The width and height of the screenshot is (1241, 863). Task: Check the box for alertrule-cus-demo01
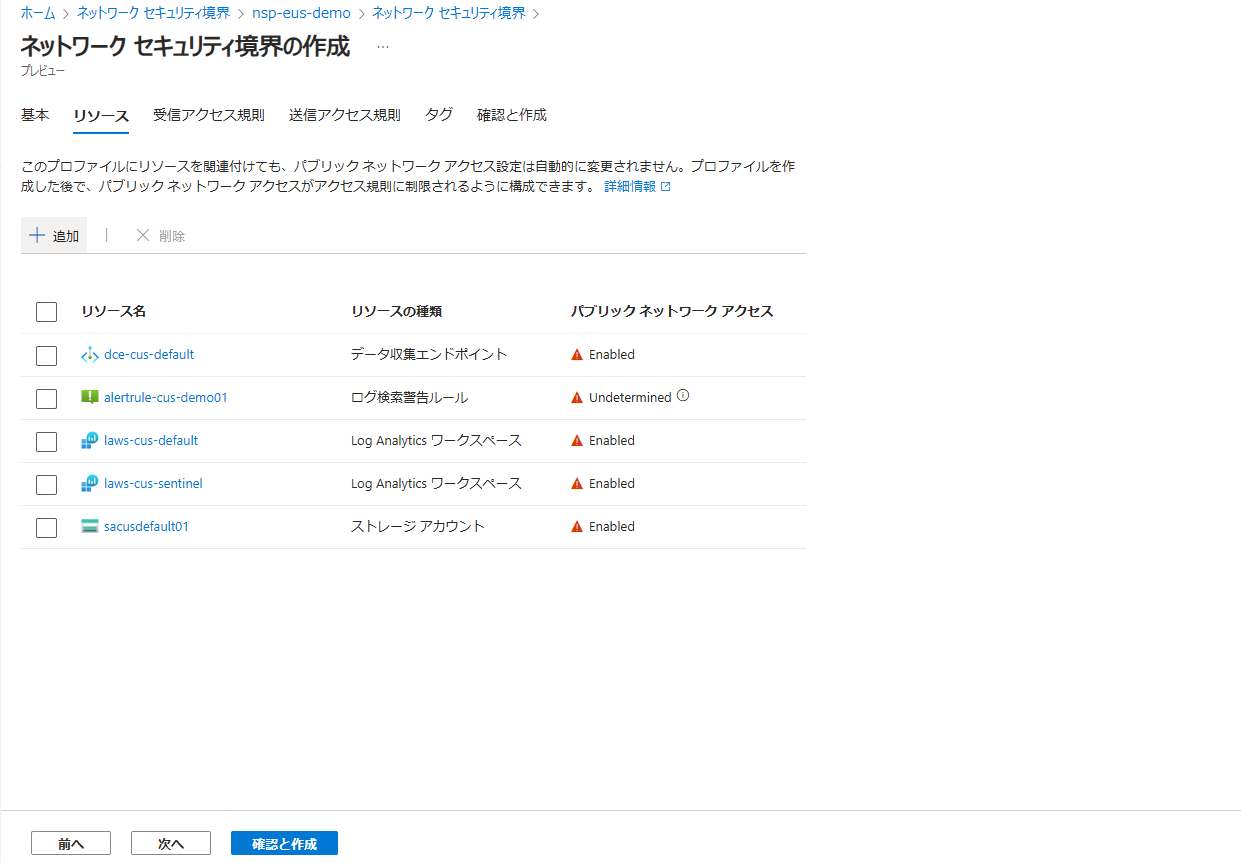[46, 398]
